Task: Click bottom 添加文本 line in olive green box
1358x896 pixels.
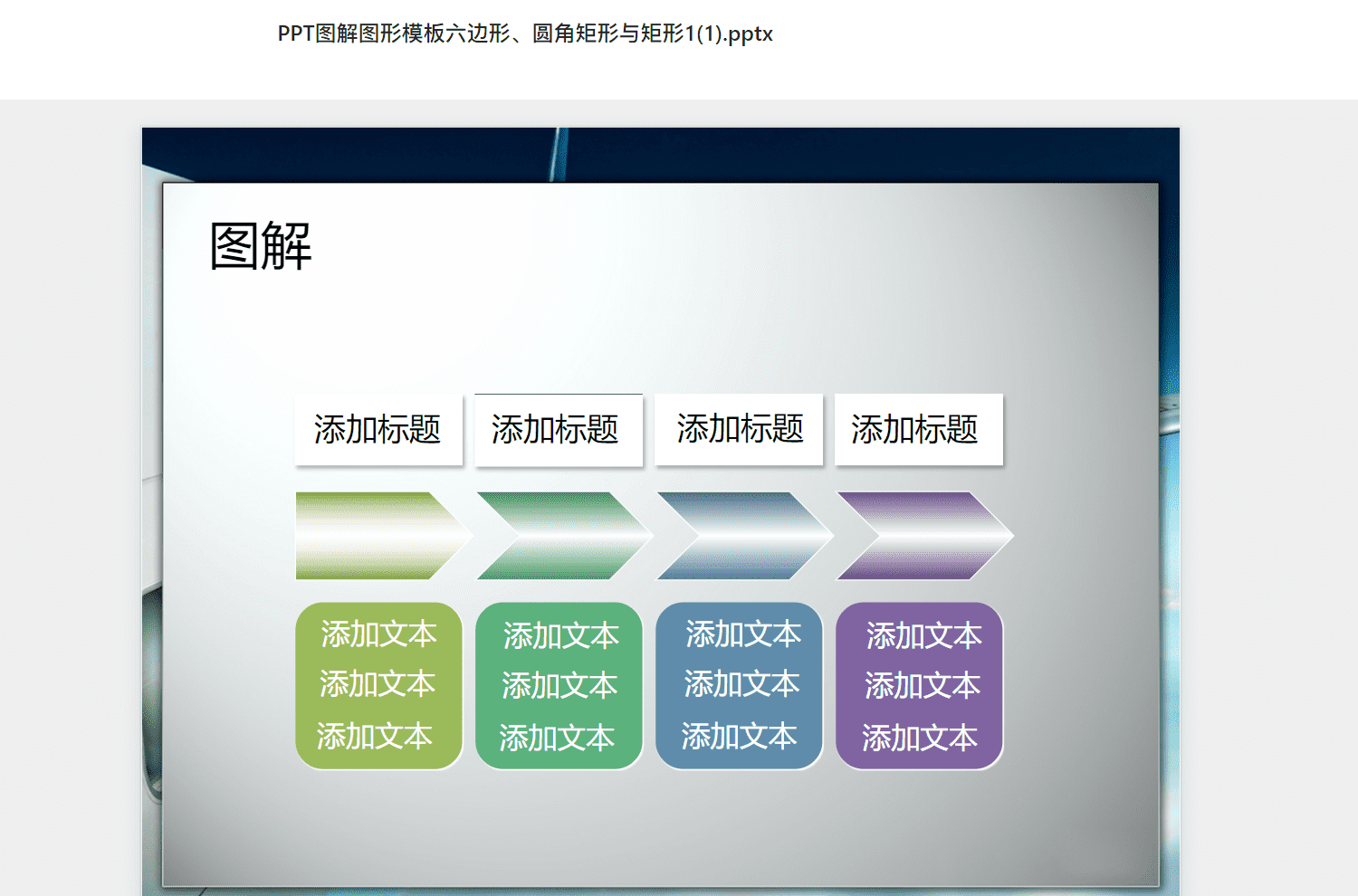Action: coord(375,736)
